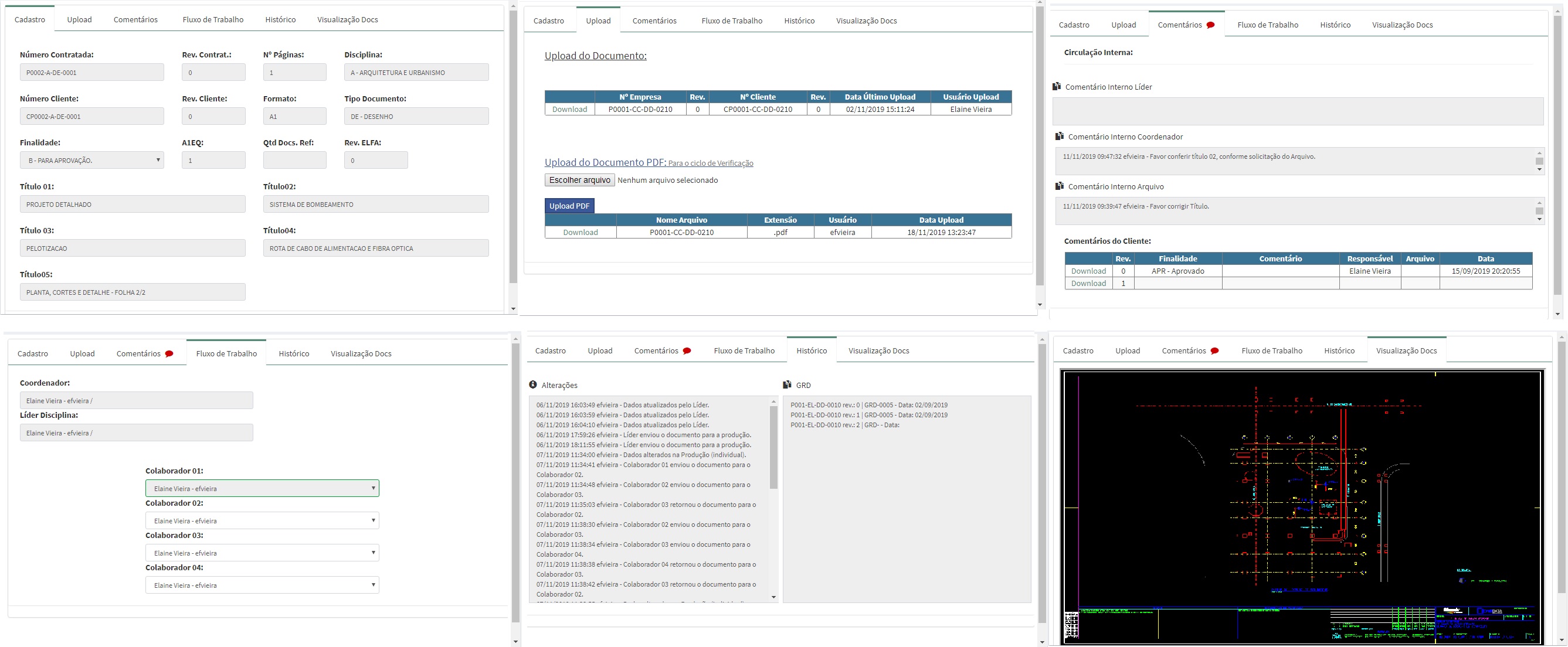Click the Comentário Interno Arquivo icon
1568x647 pixels.
click(x=1060, y=186)
